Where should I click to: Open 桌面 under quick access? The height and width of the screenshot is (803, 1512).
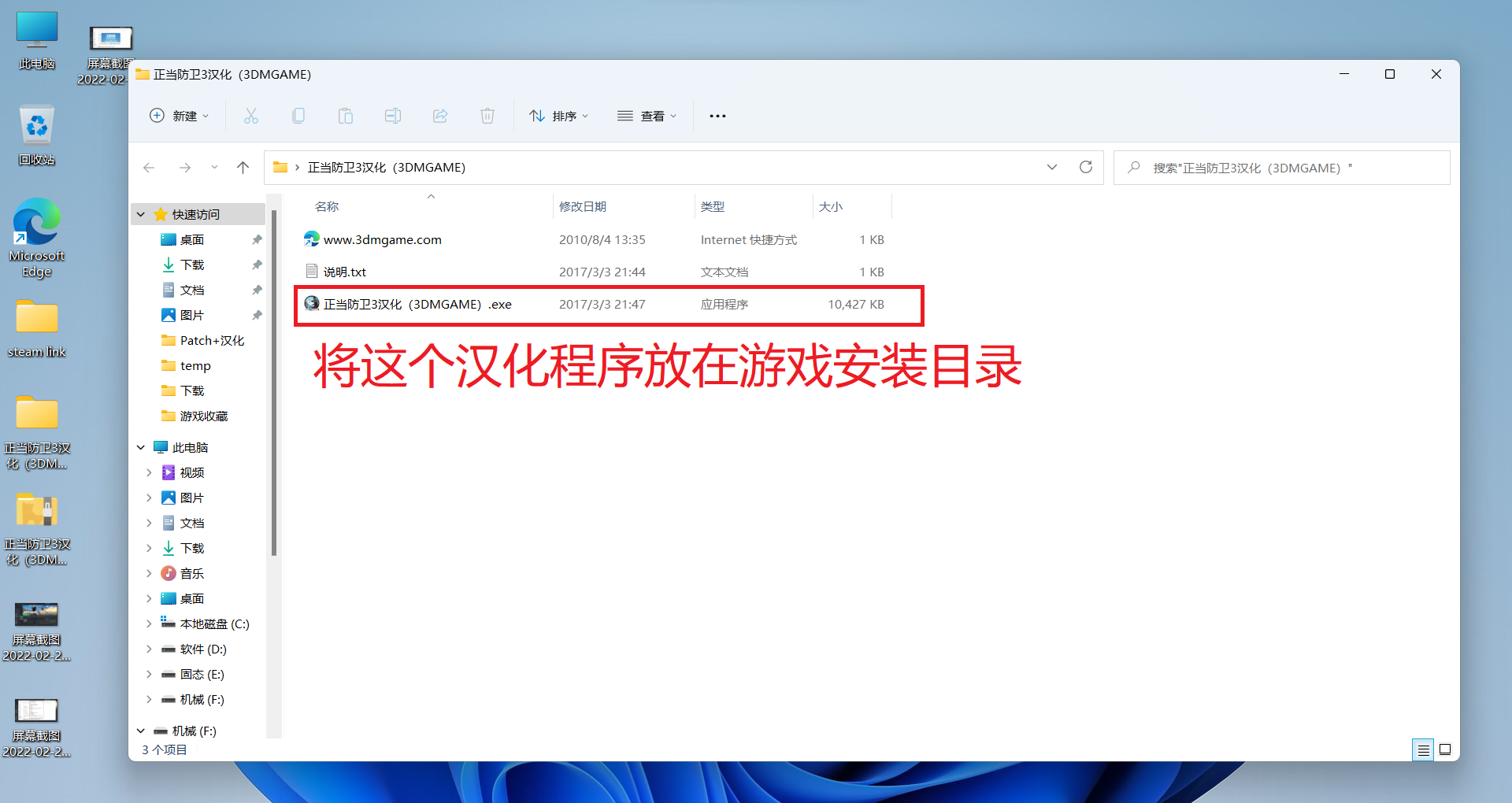192,239
